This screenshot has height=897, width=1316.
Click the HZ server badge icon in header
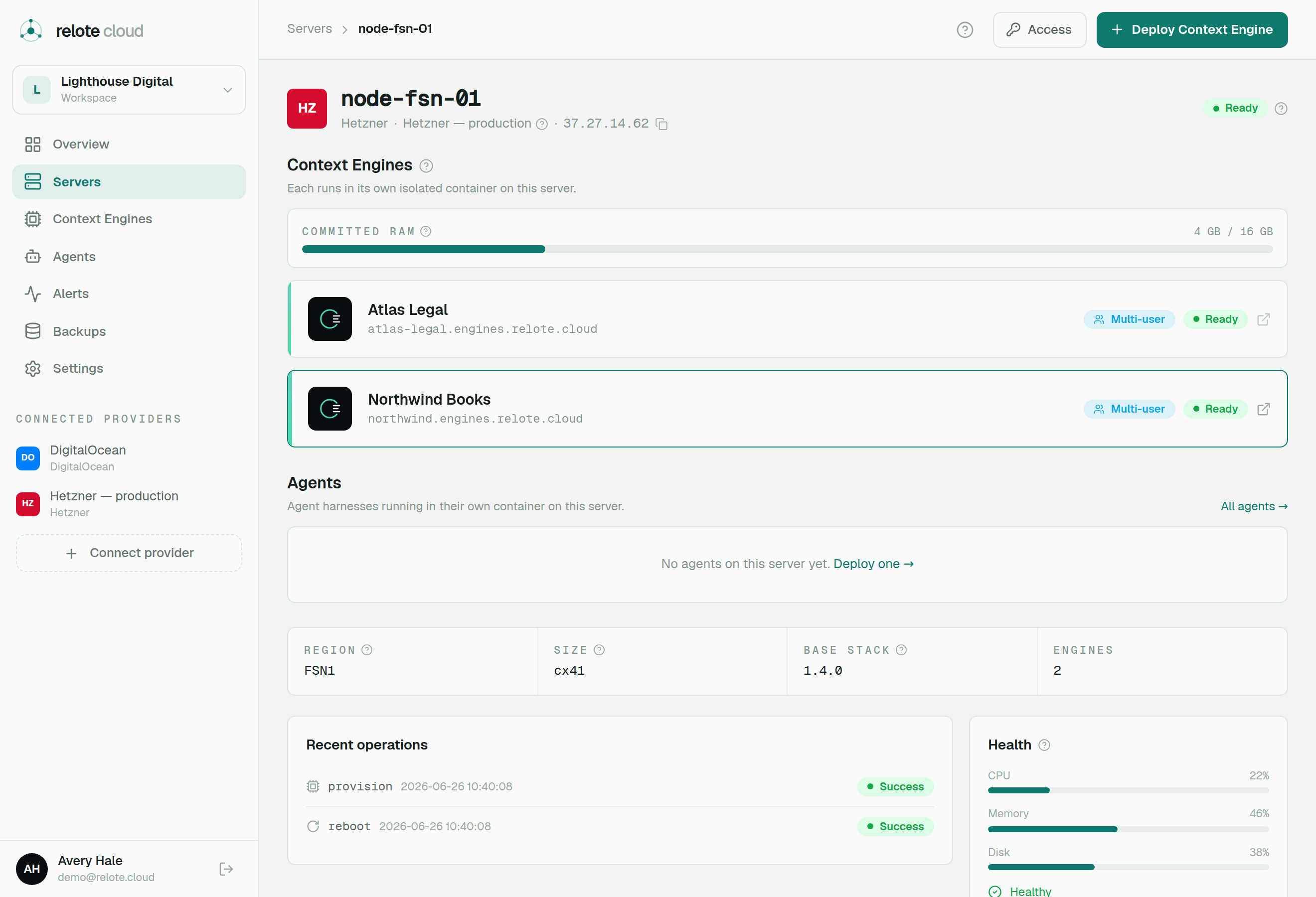pos(307,109)
